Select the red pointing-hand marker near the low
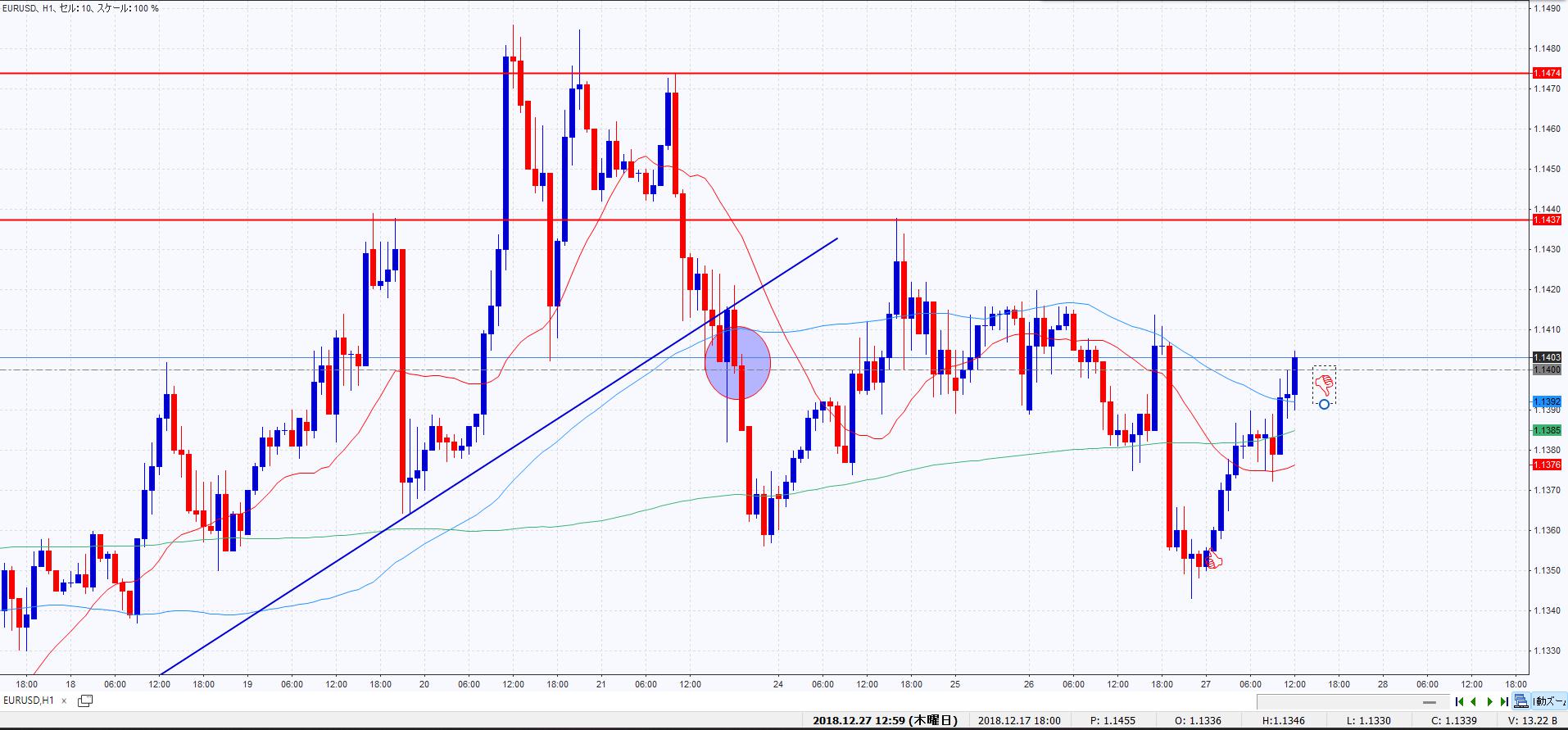The height and width of the screenshot is (730, 1568). (1213, 560)
